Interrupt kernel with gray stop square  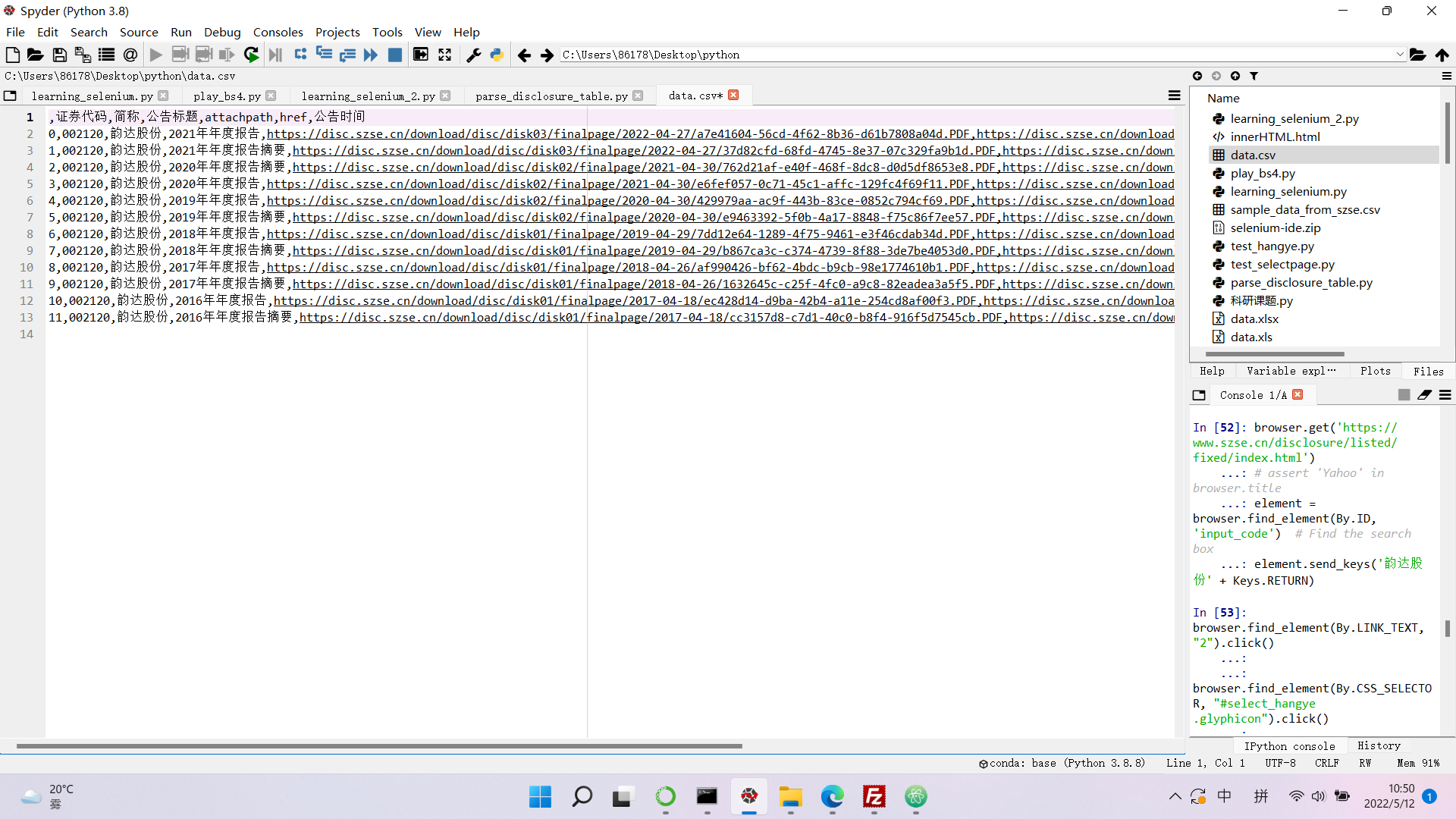(1404, 395)
